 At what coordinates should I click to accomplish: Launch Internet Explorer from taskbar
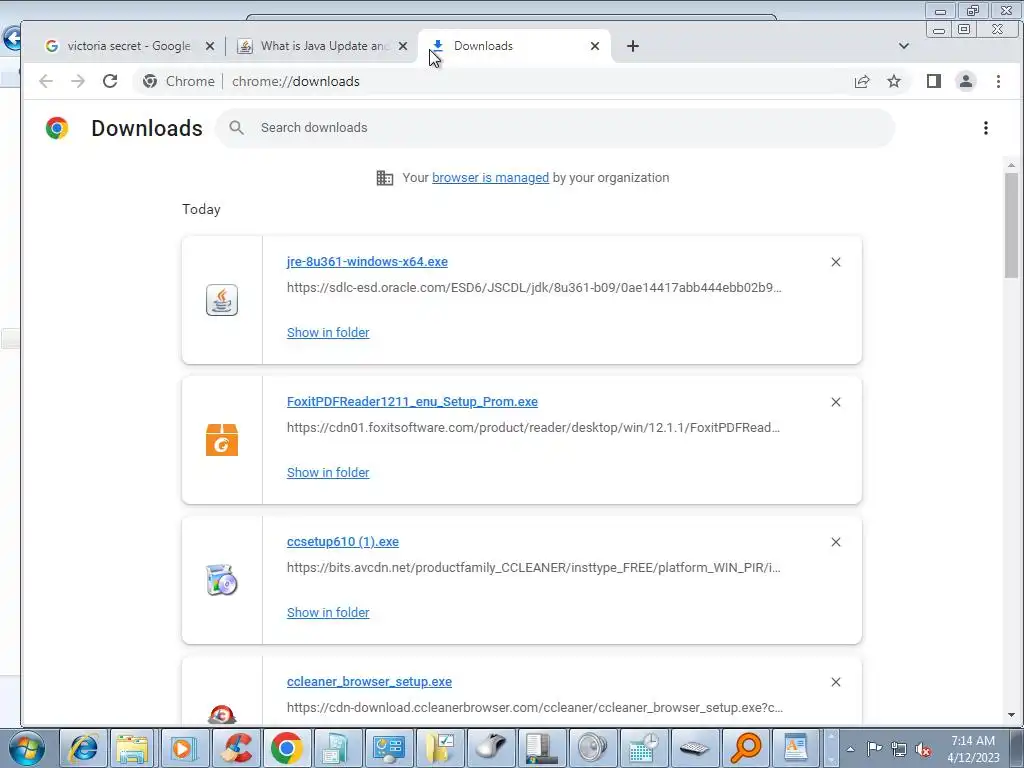click(x=82, y=748)
